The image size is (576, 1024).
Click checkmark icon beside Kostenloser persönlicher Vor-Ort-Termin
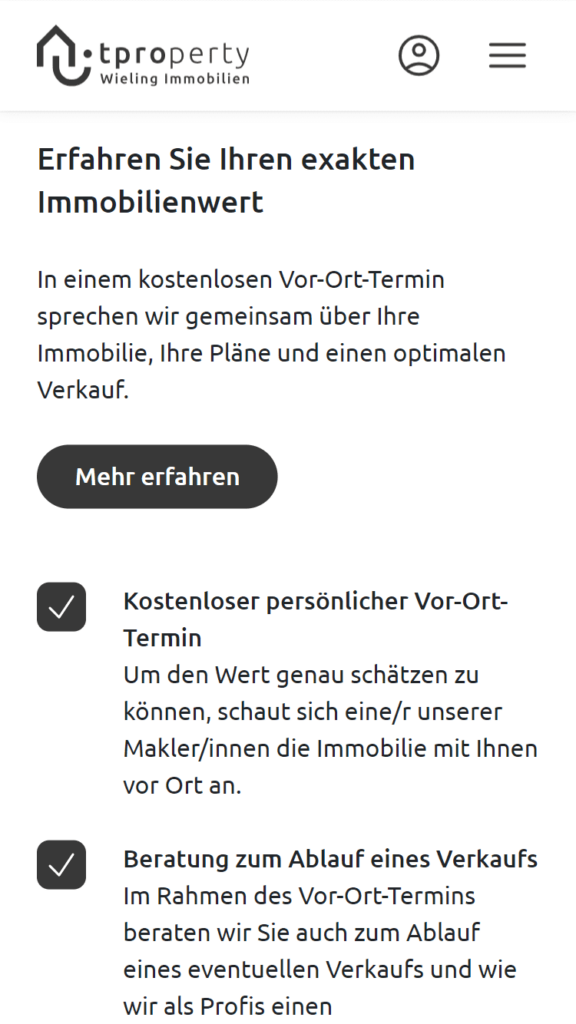pos(61,607)
